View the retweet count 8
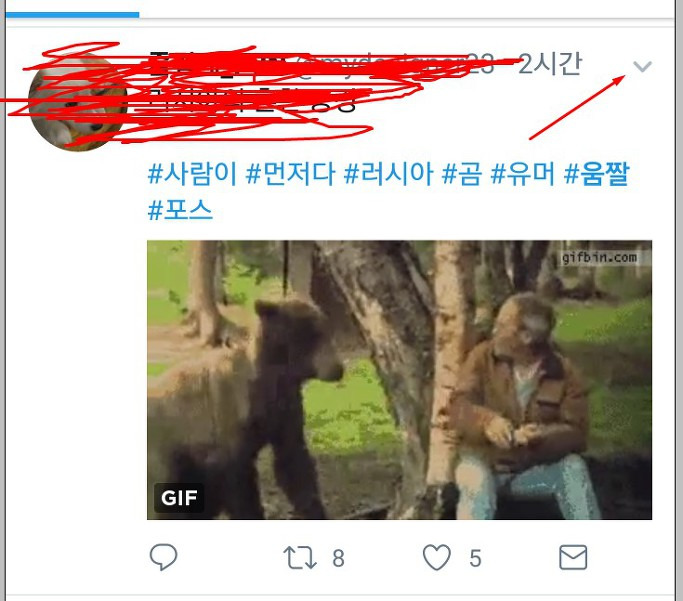Screen dimensions: 683x601 coord(338,558)
